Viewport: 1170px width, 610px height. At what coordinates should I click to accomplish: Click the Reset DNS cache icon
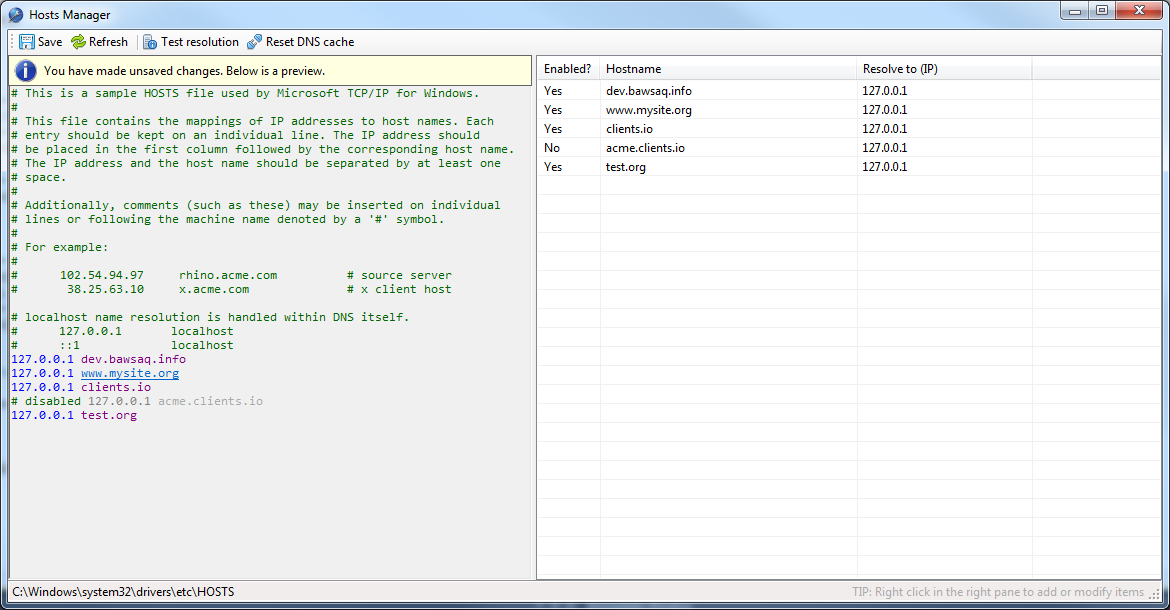pyautogui.click(x=254, y=42)
